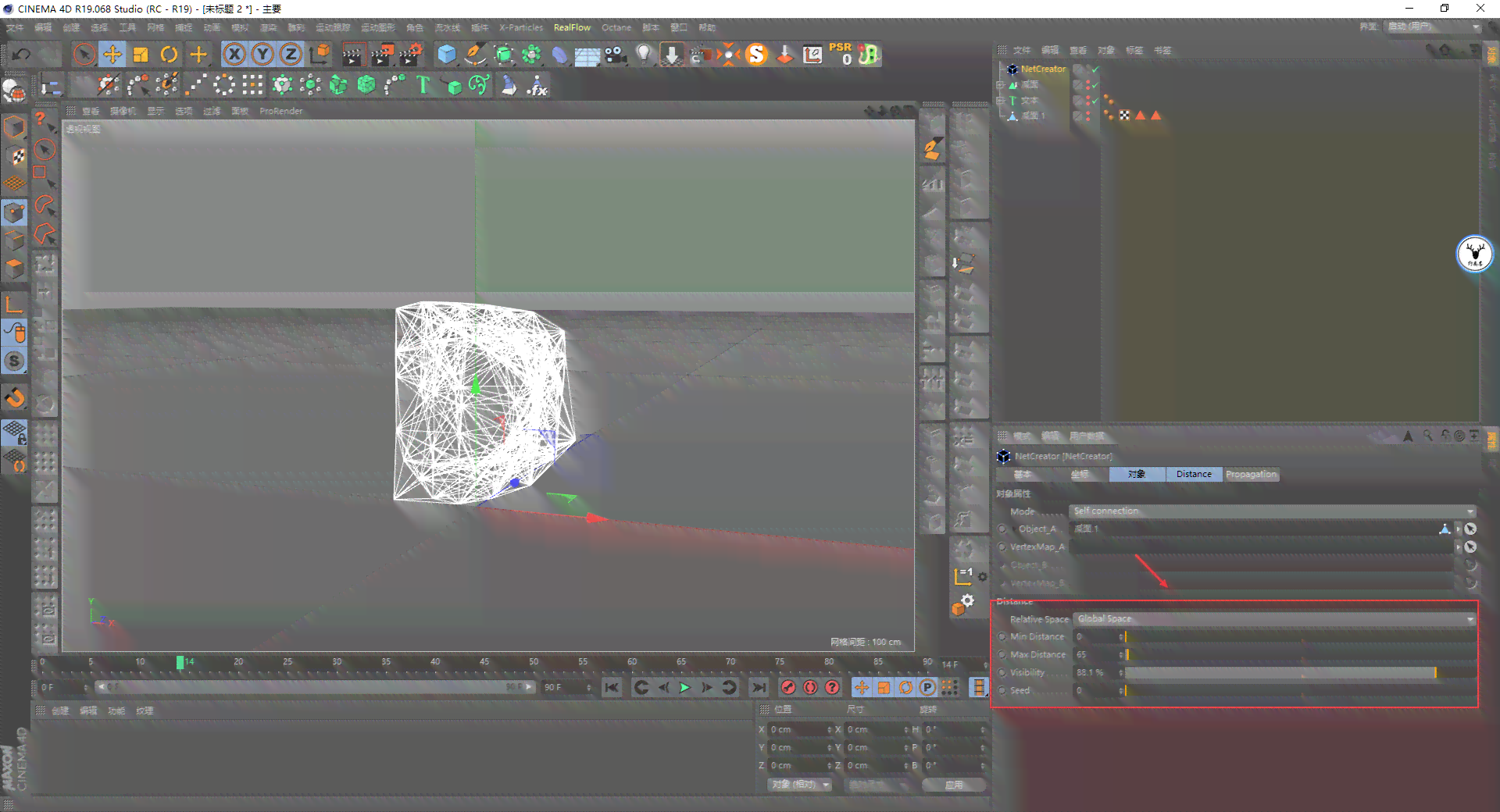The width and height of the screenshot is (1500, 812).
Task: Switch to the Propagation tab
Action: (1251, 474)
